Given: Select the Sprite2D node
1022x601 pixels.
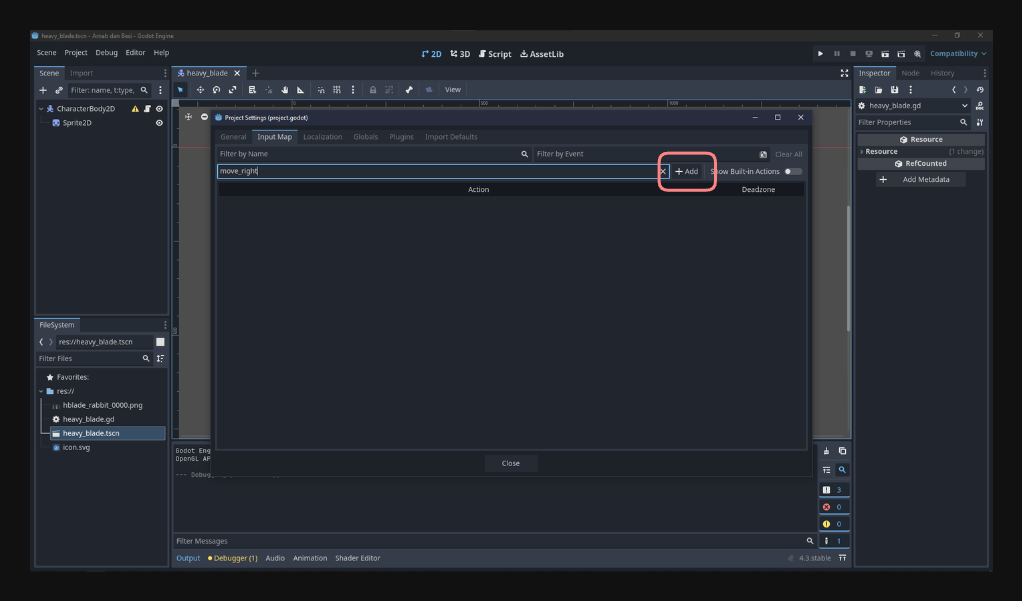Looking at the screenshot, I should [77, 123].
